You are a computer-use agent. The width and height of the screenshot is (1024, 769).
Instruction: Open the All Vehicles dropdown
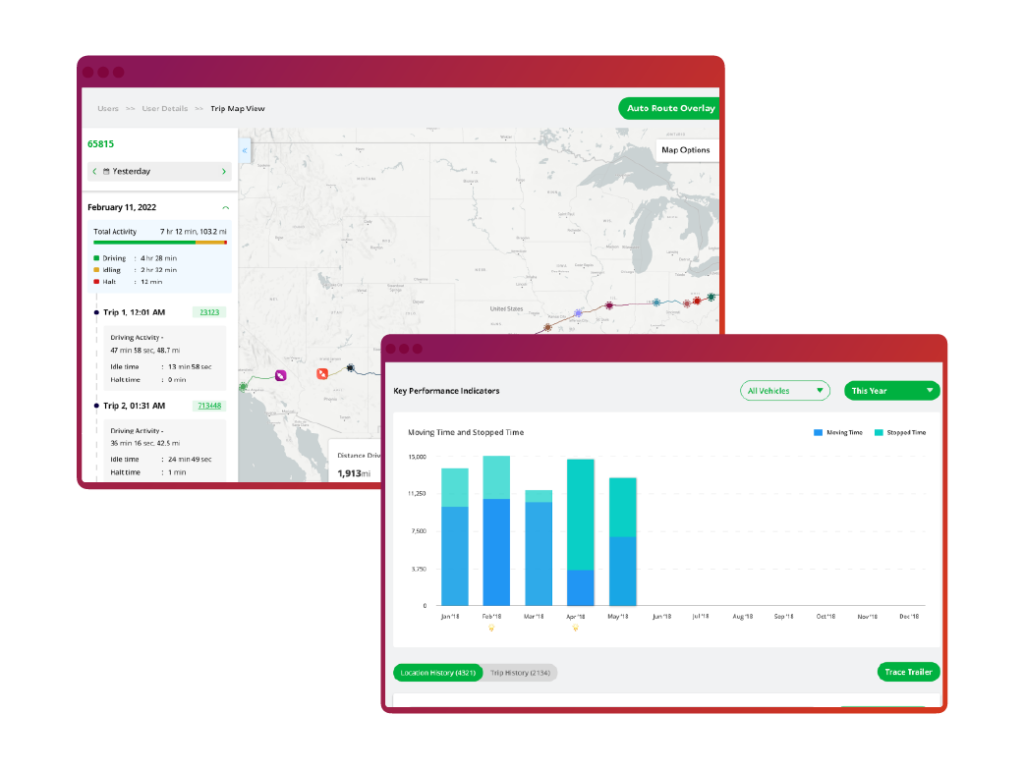click(785, 391)
